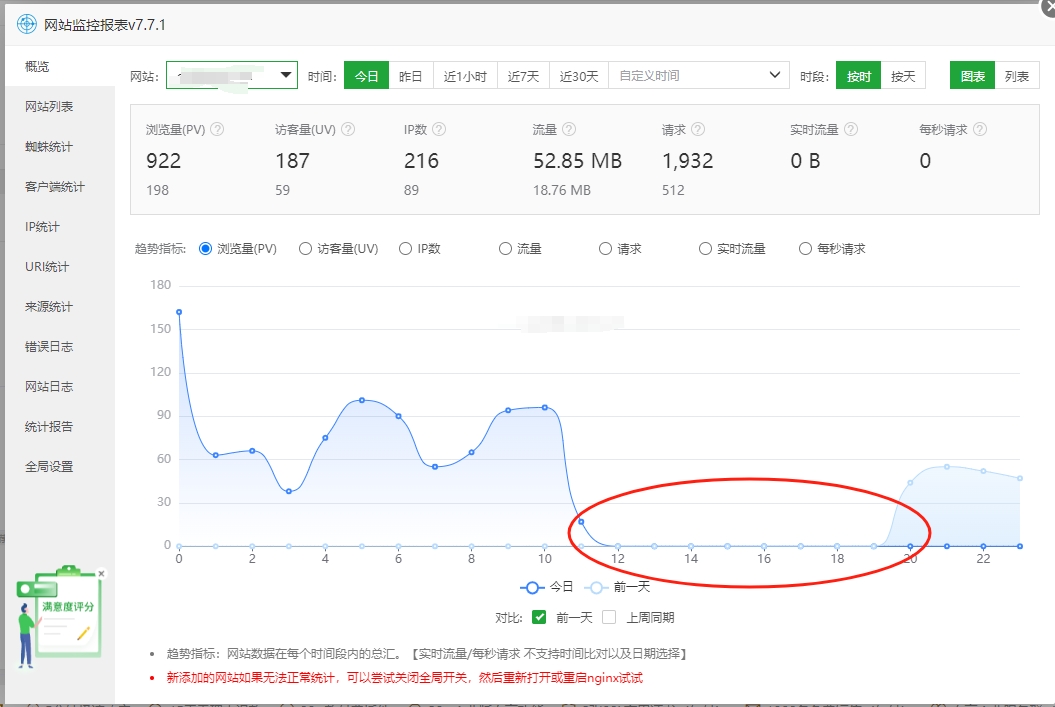Enable the 上周同期 comparison checkbox

pos(609,617)
